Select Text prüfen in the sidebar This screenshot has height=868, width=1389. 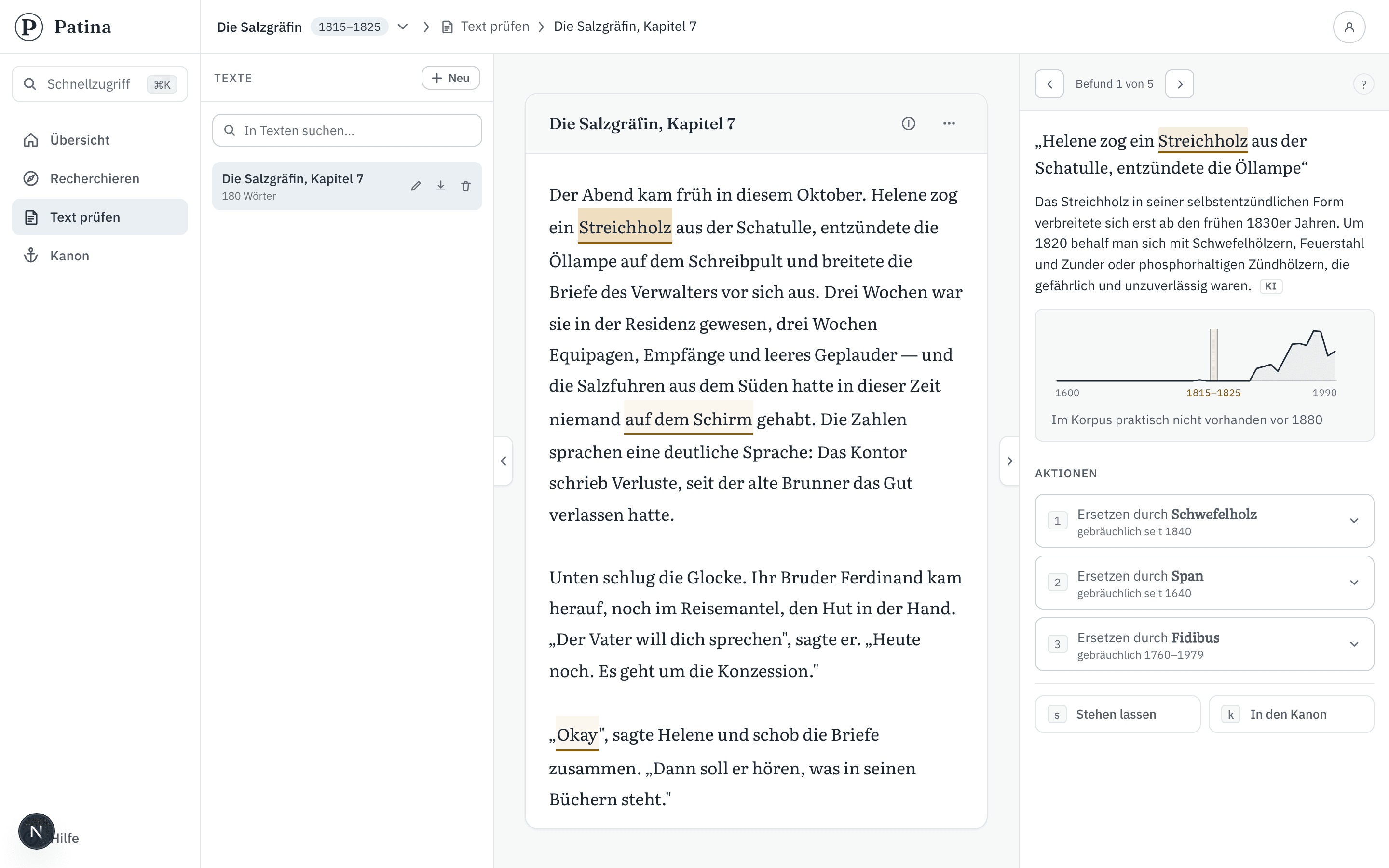pos(100,217)
